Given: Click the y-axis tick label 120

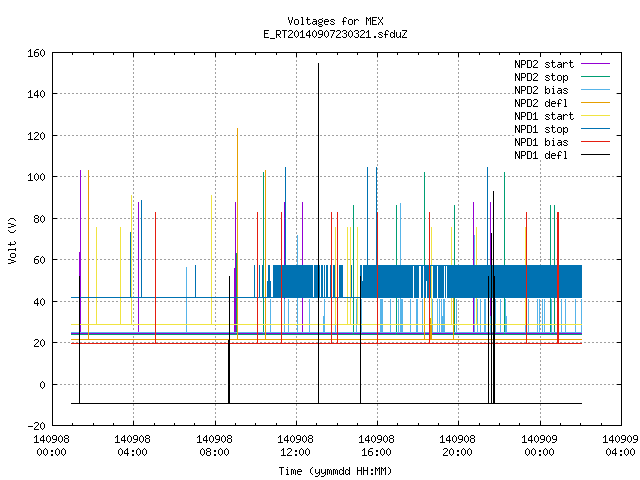Looking at the screenshot, I should (x=36, y=136).
